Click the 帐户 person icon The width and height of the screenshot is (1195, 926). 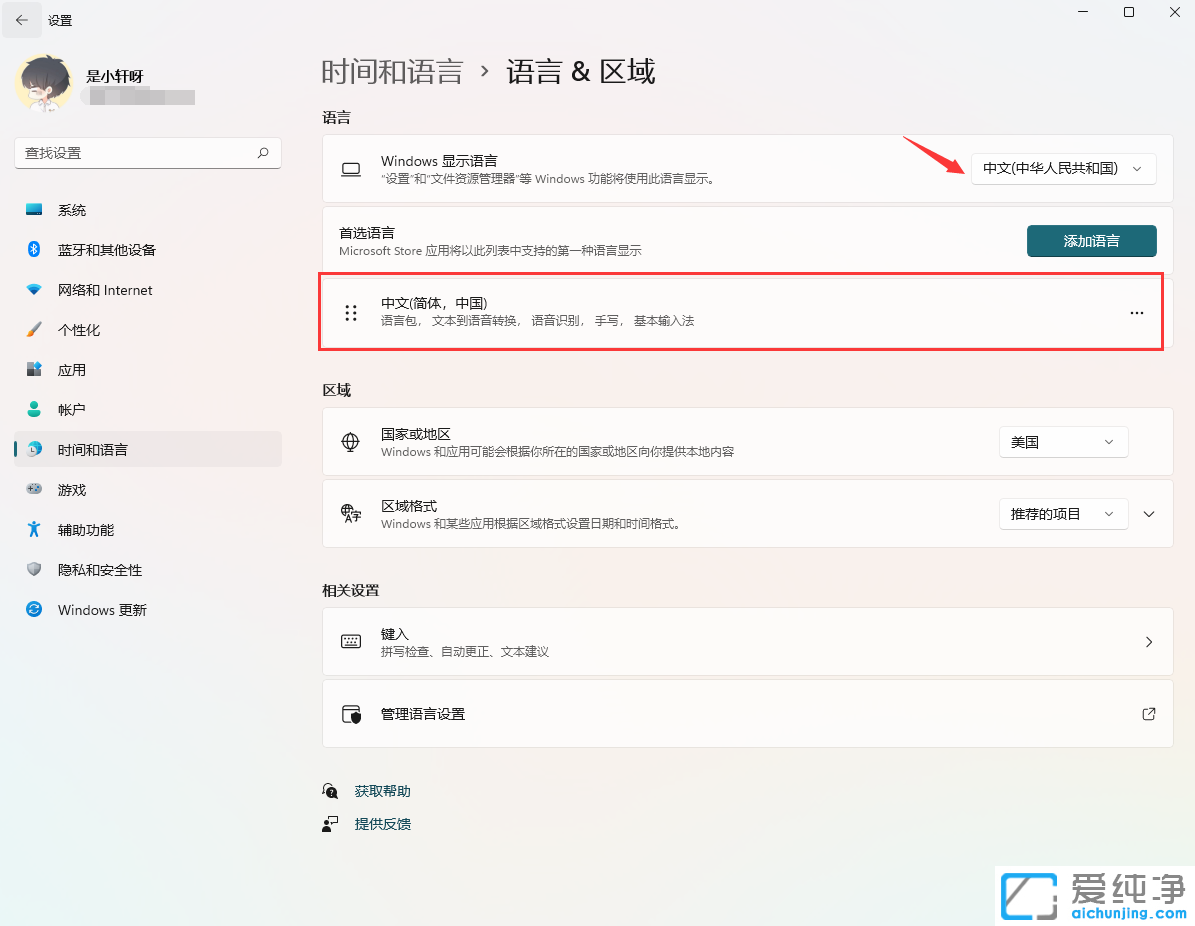click(34, 409)
